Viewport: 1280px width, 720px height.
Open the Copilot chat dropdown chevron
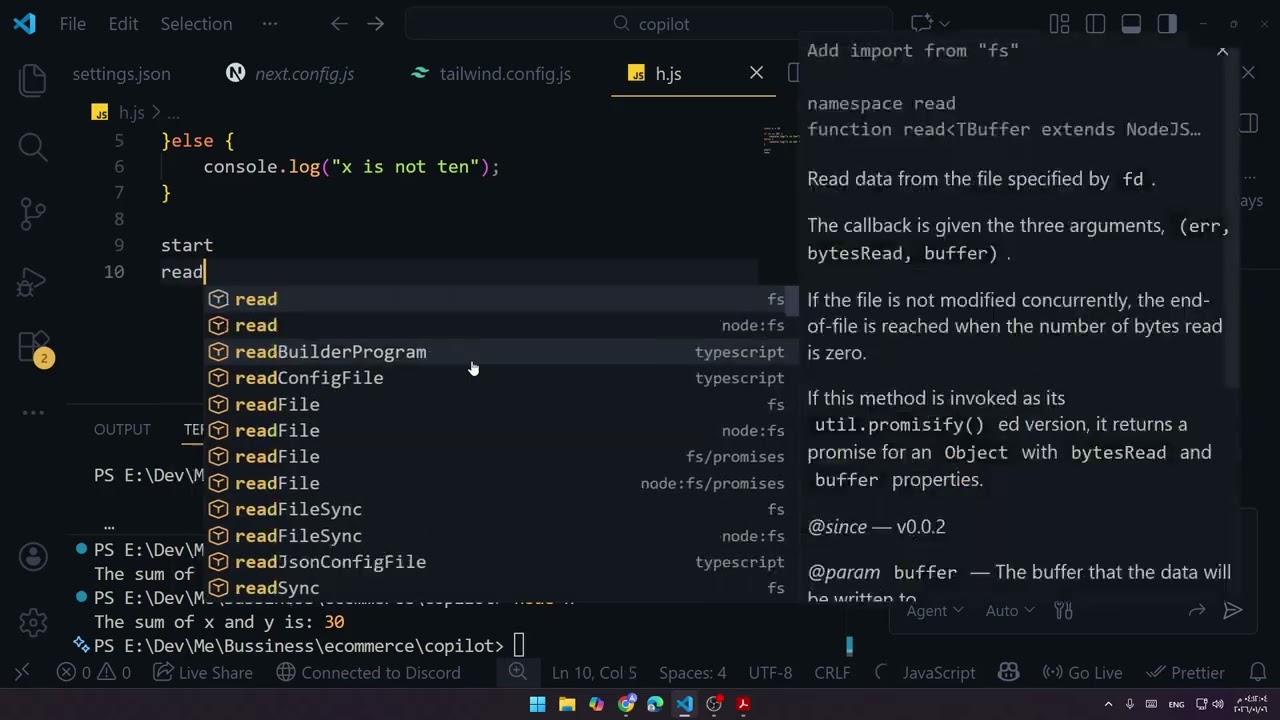(x=944, y=24)
